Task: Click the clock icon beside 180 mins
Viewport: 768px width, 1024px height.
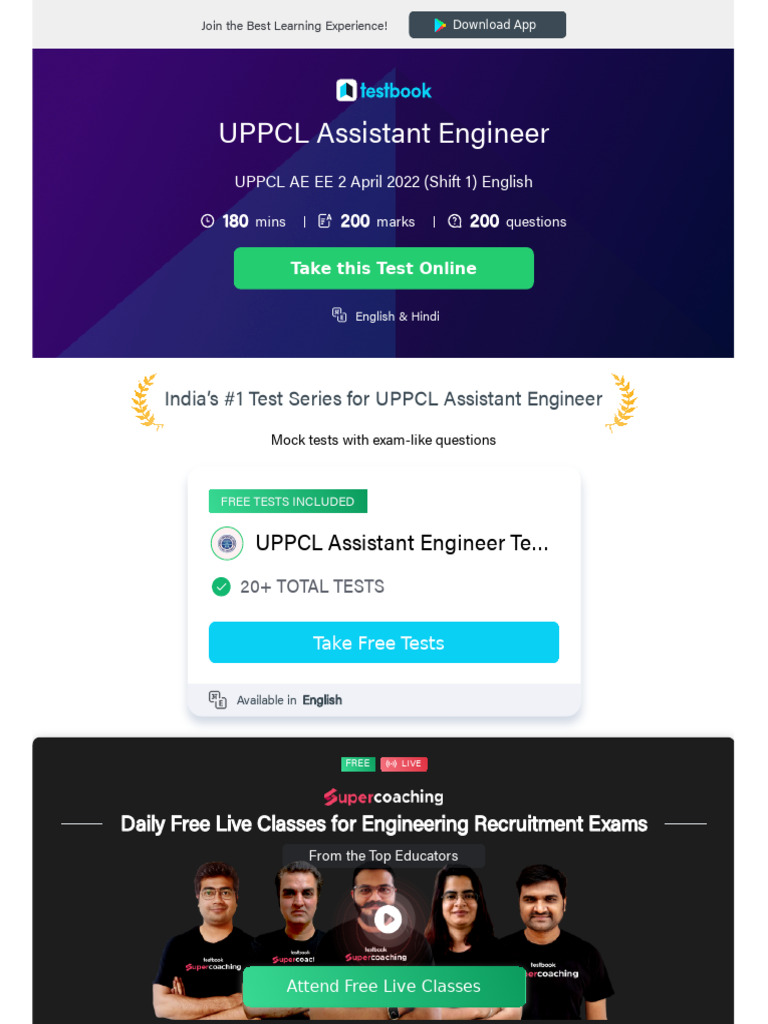Action: [208, 221]
